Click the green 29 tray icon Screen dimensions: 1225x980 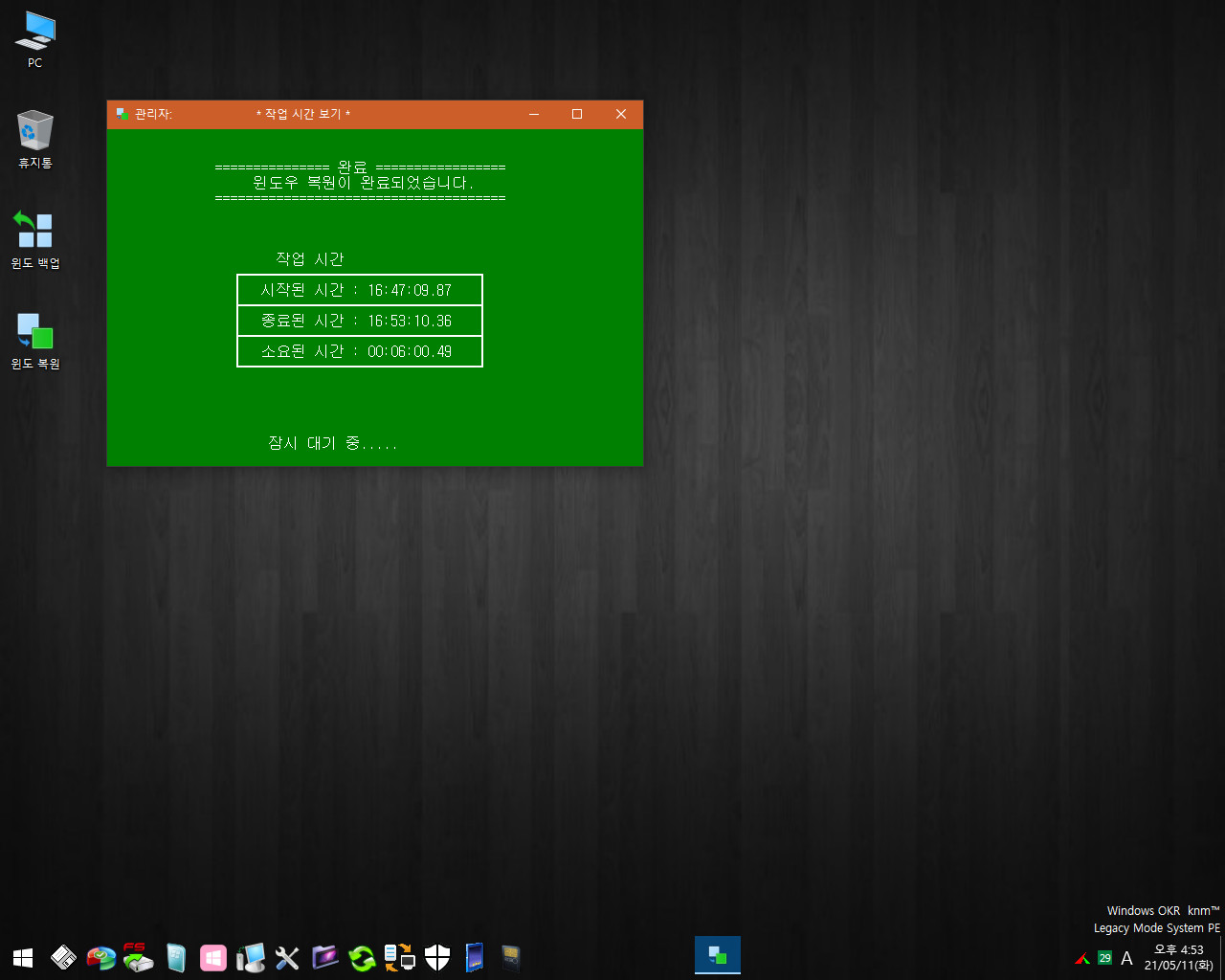1104,958
